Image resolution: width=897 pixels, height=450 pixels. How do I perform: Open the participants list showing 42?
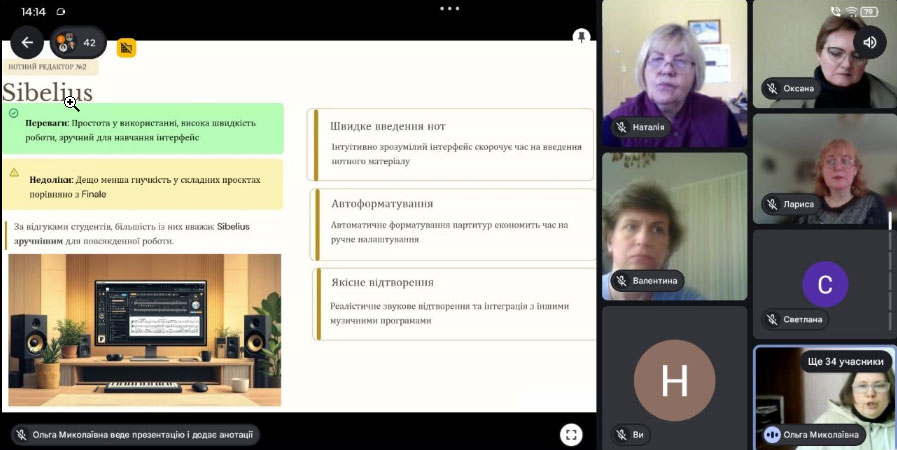[78, 42]
